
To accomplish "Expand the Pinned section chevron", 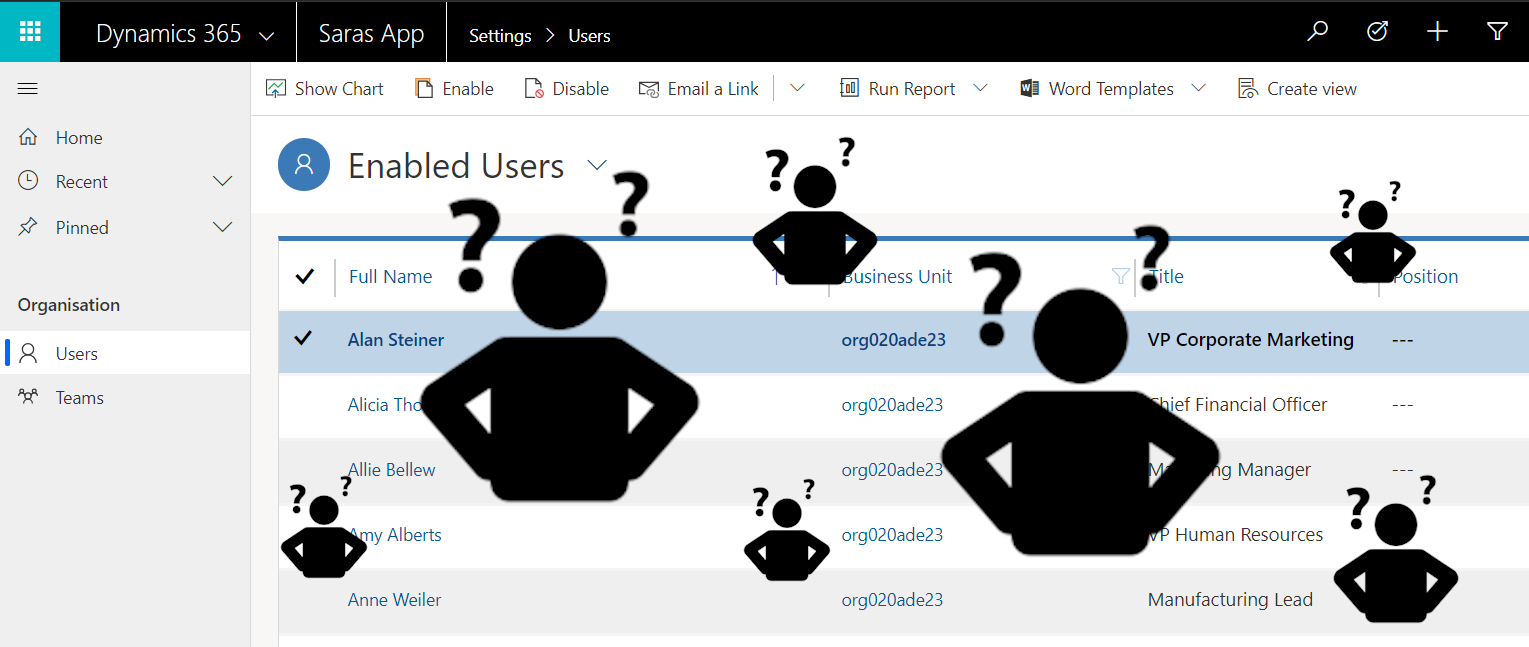I will (223, 228).
